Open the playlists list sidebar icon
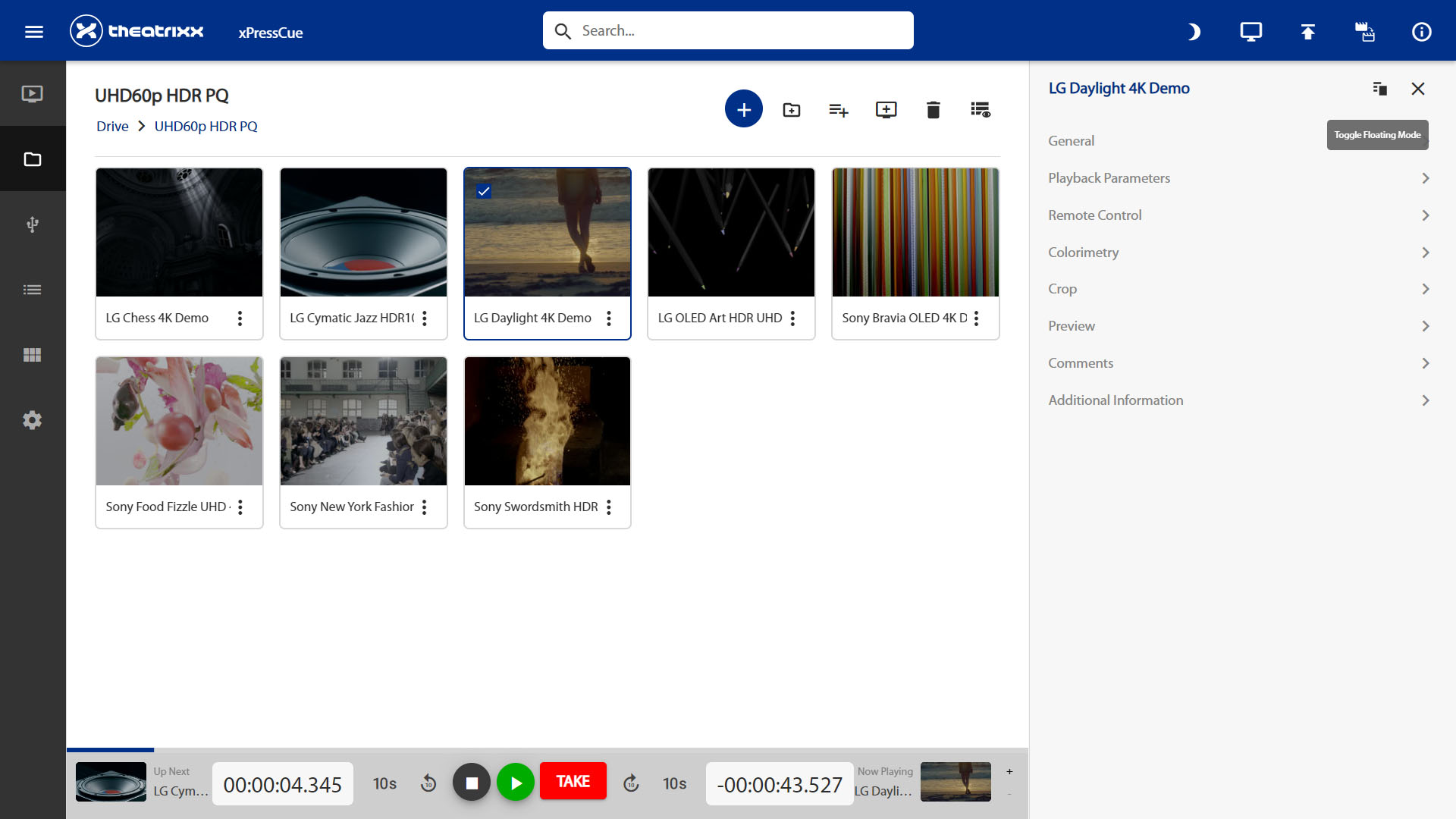Image resolution: width=1456 pixels, height=819 pixels. pos(33,289)
